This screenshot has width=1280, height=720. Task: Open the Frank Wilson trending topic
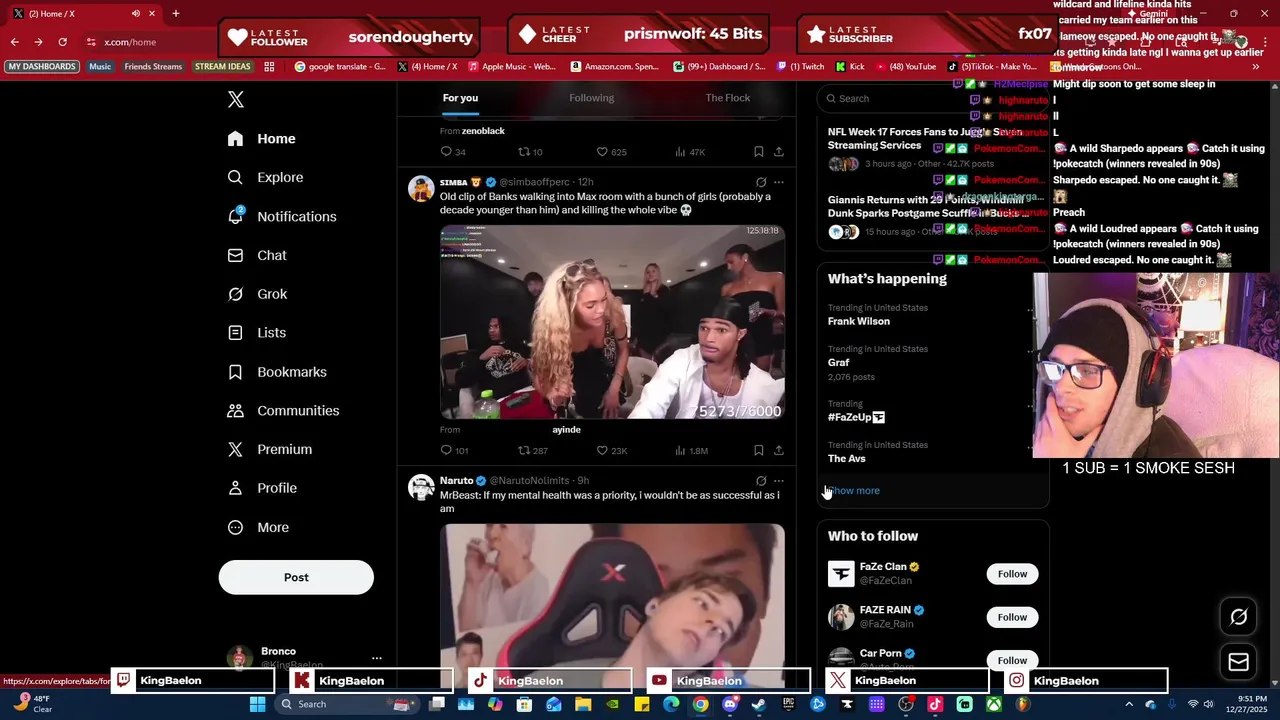pyautogui.click(x=859, y=322)
